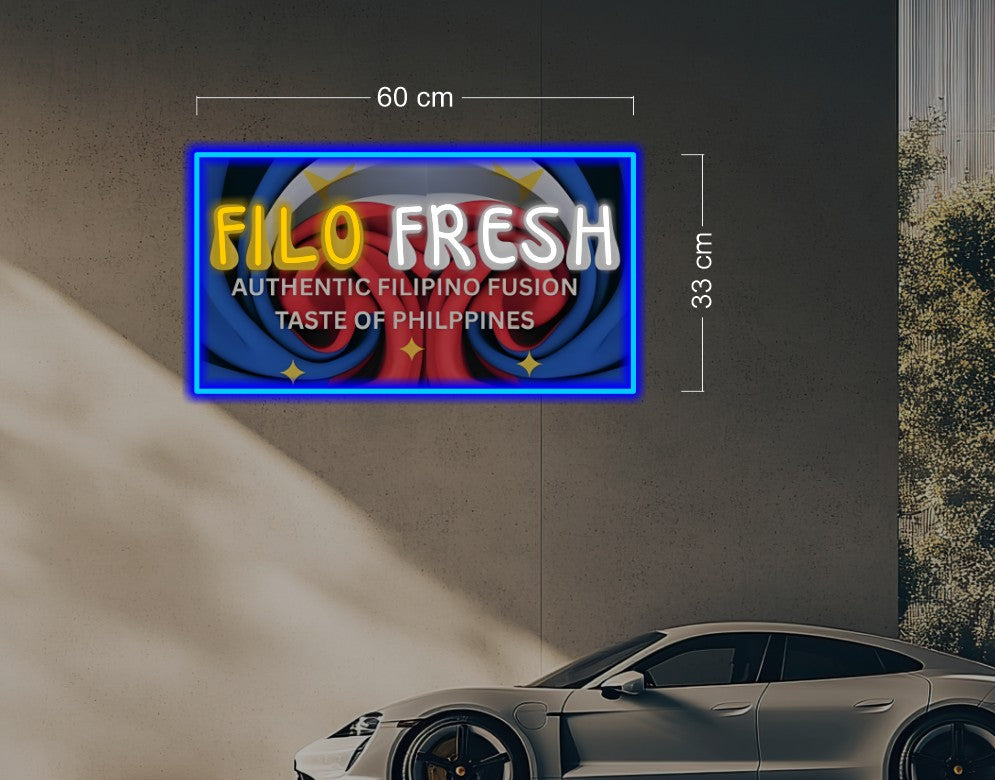Click the 33 cm height label
995x780 pixels.
click(702, 271)
